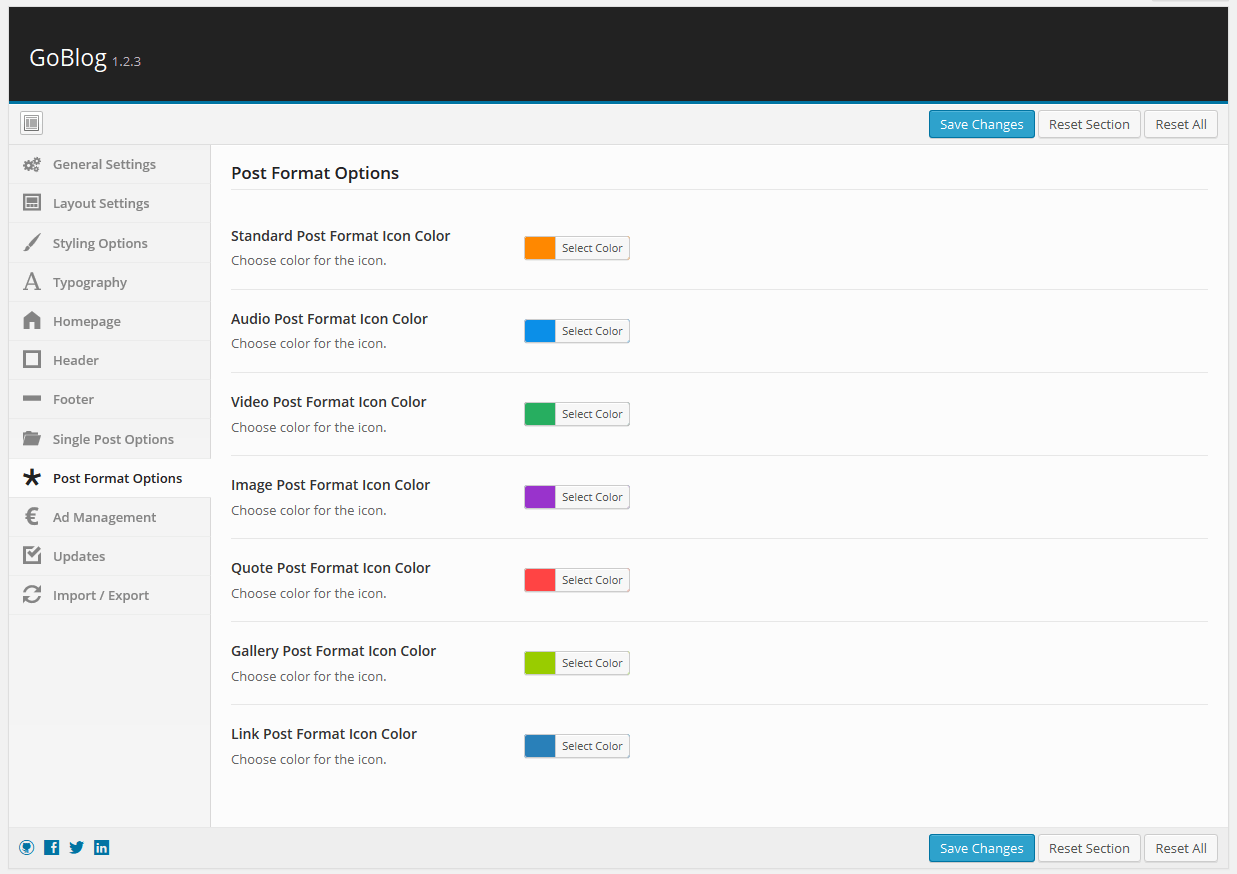Click the GoBlog title in the header
The height and width of the screenshot is (874, 1237).
coord(68,58)
